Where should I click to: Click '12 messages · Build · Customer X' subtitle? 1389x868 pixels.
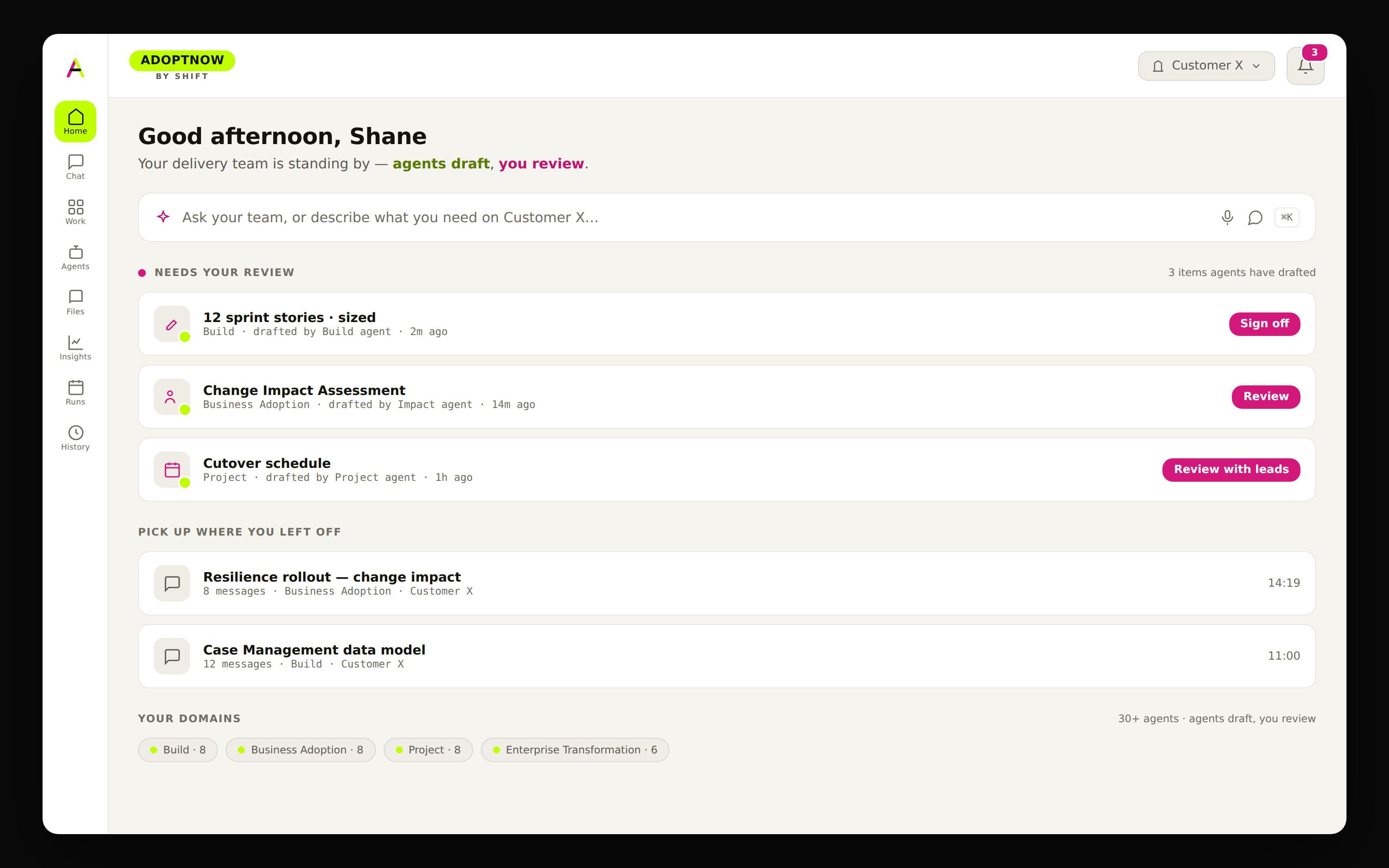[304, 664]
